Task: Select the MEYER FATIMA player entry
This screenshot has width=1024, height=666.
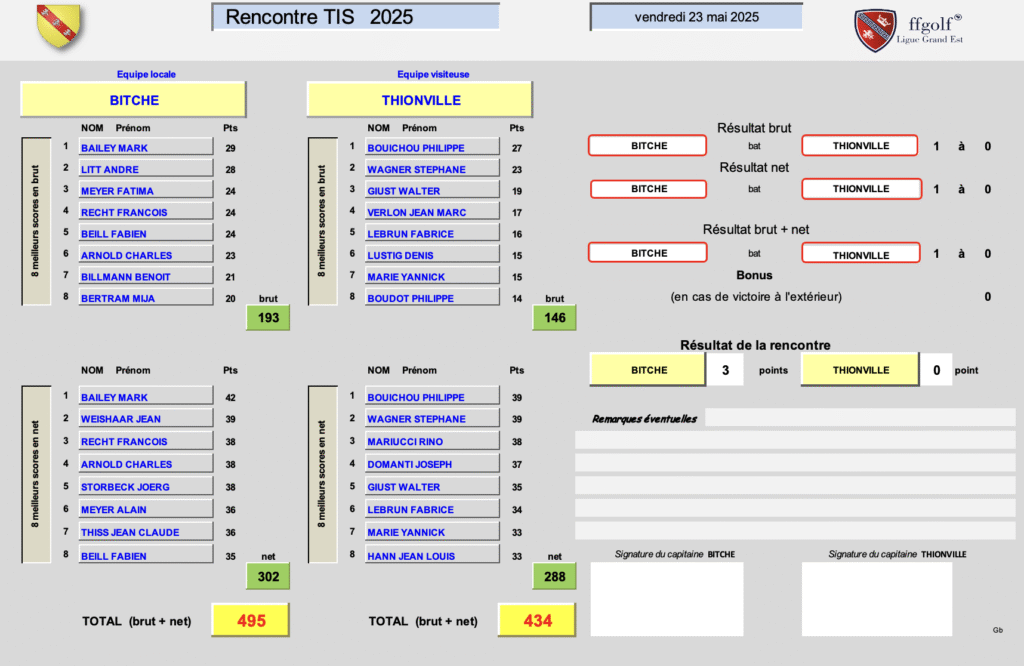Action: click(145, 191)
